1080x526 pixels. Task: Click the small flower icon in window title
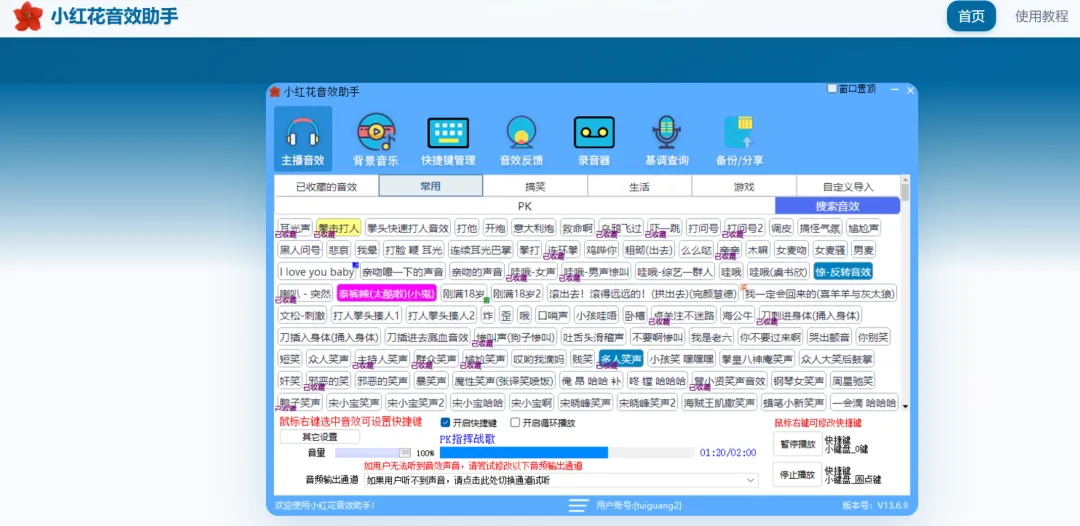point(275,92)
